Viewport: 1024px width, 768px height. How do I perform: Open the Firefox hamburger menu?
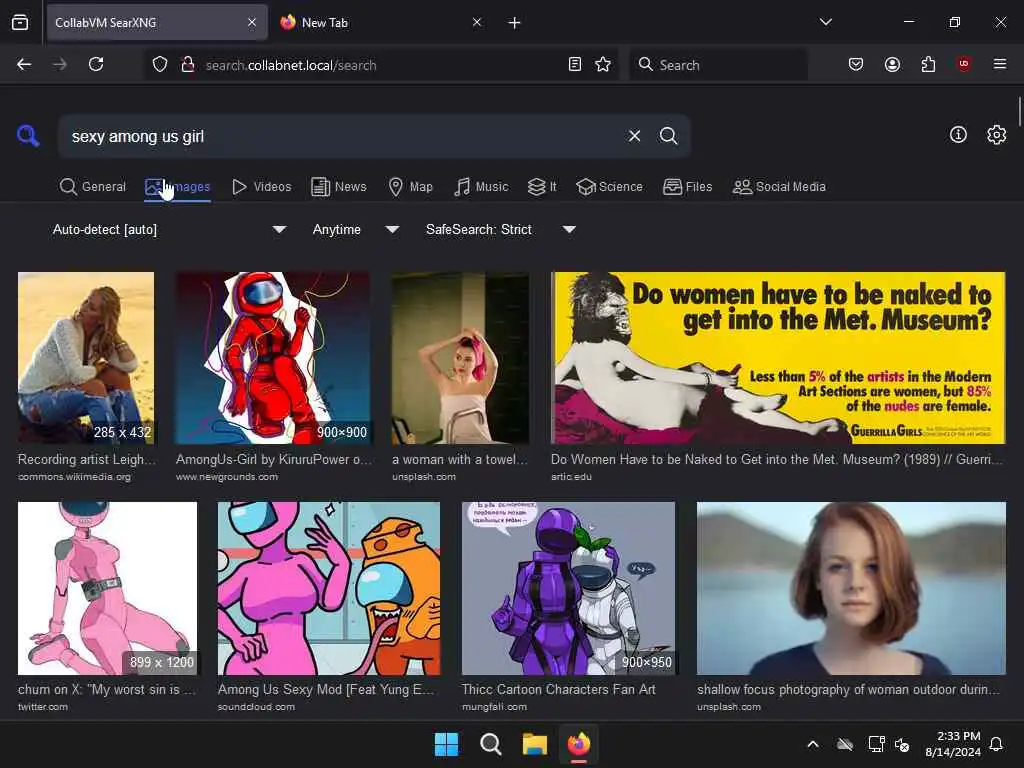999,64
